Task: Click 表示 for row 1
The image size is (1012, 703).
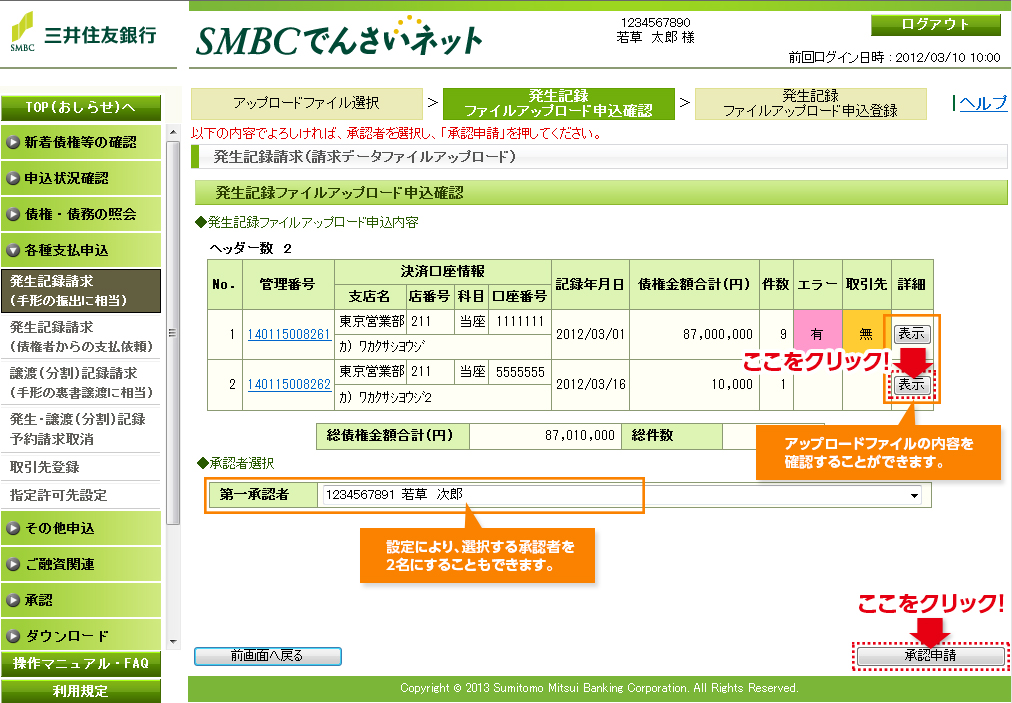Action: 912,334
